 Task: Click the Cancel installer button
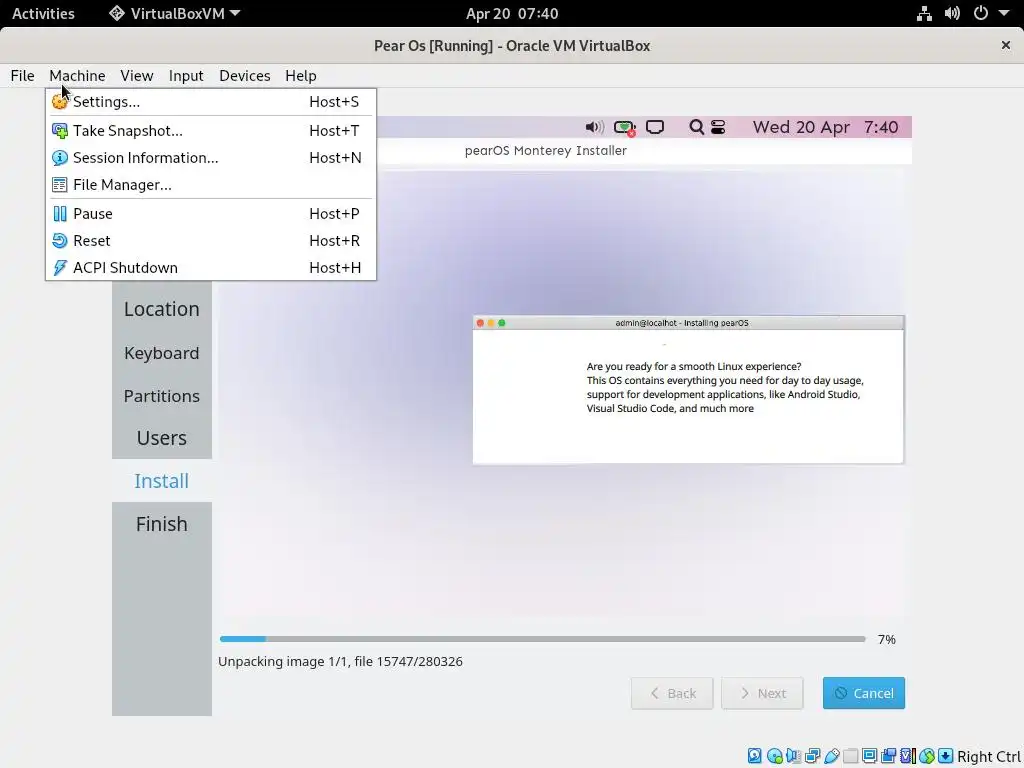[863, 693]
